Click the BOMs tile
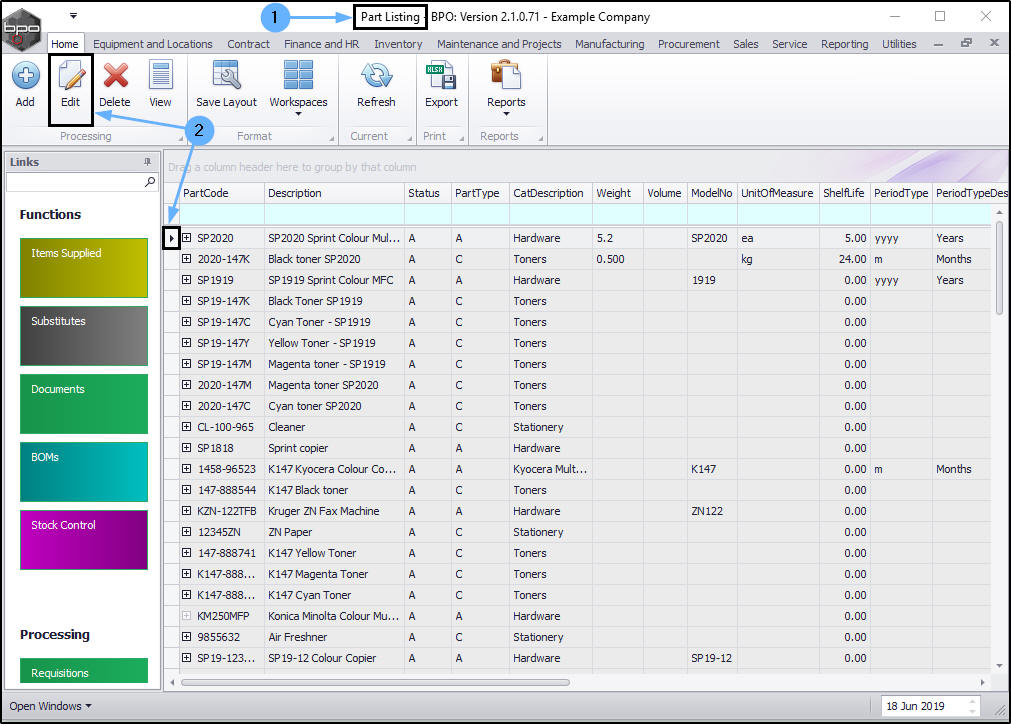The width and height of the screenshot is (1011, 724). coord(84,472)
